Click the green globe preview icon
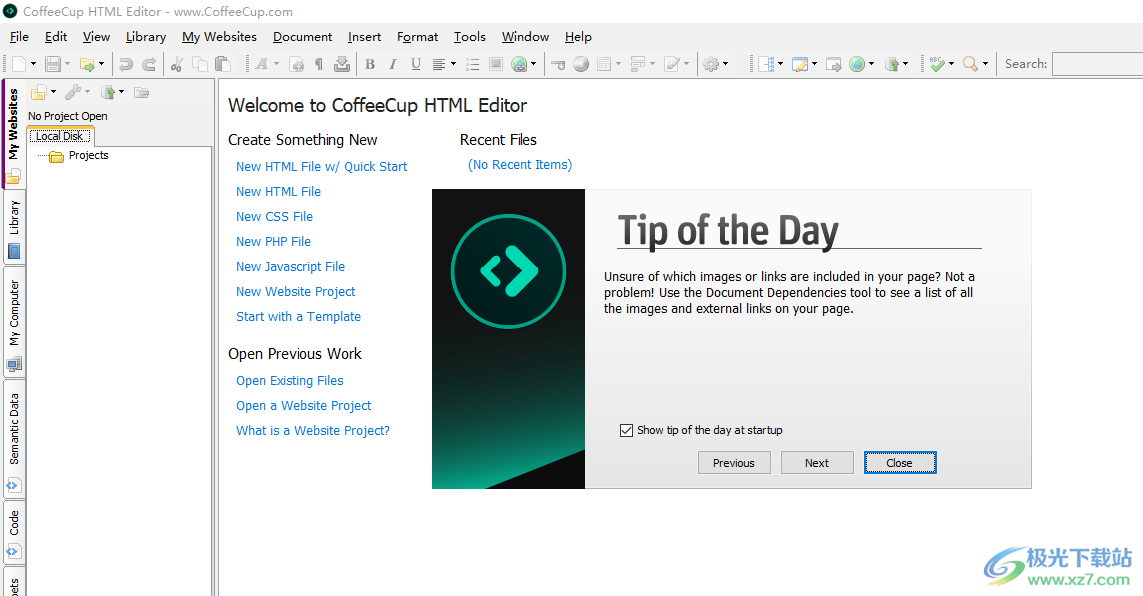Viewport: 1143px width, 596px height. pos(857,64)
